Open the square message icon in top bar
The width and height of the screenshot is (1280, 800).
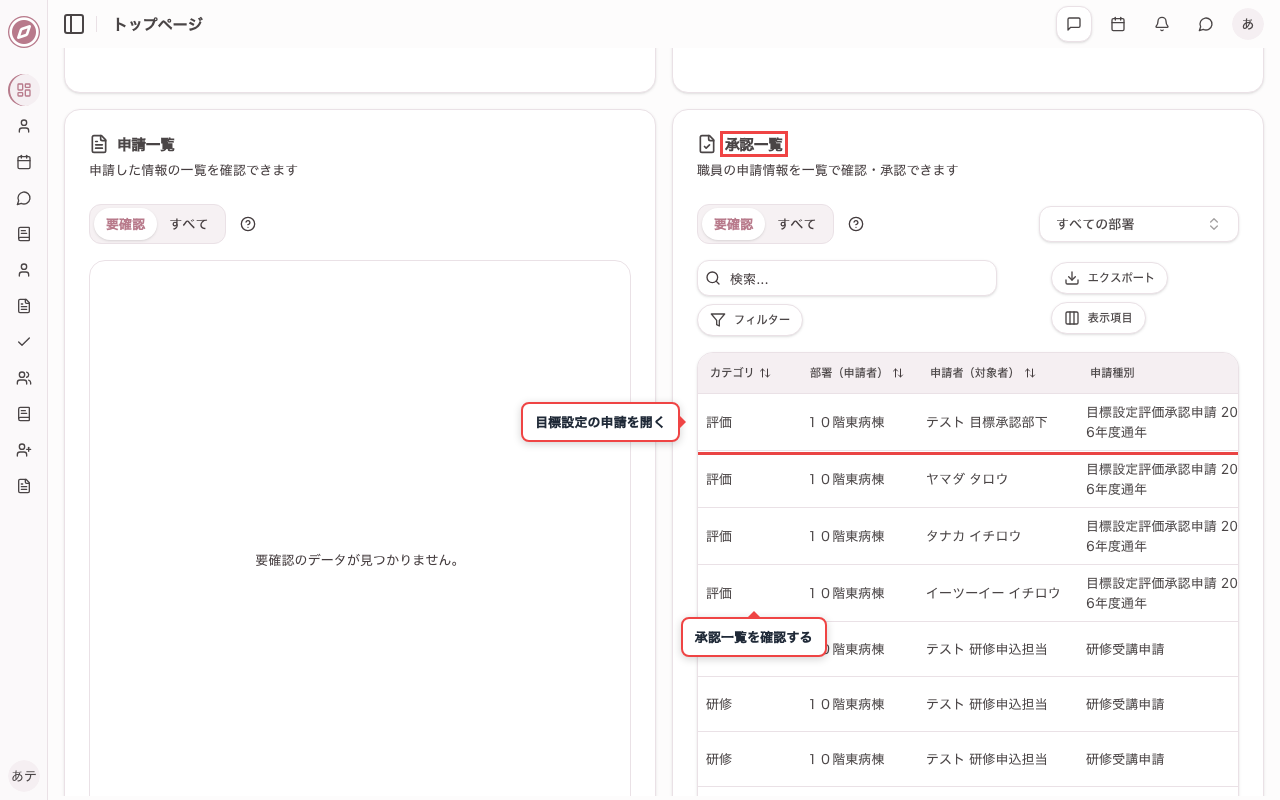click(1074, 24)
